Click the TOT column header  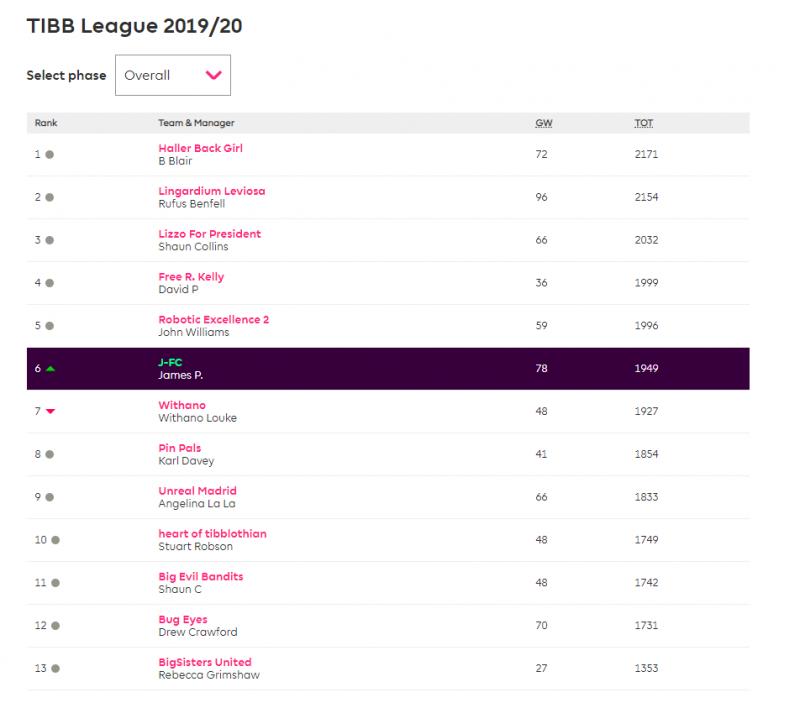click(644, 123)
